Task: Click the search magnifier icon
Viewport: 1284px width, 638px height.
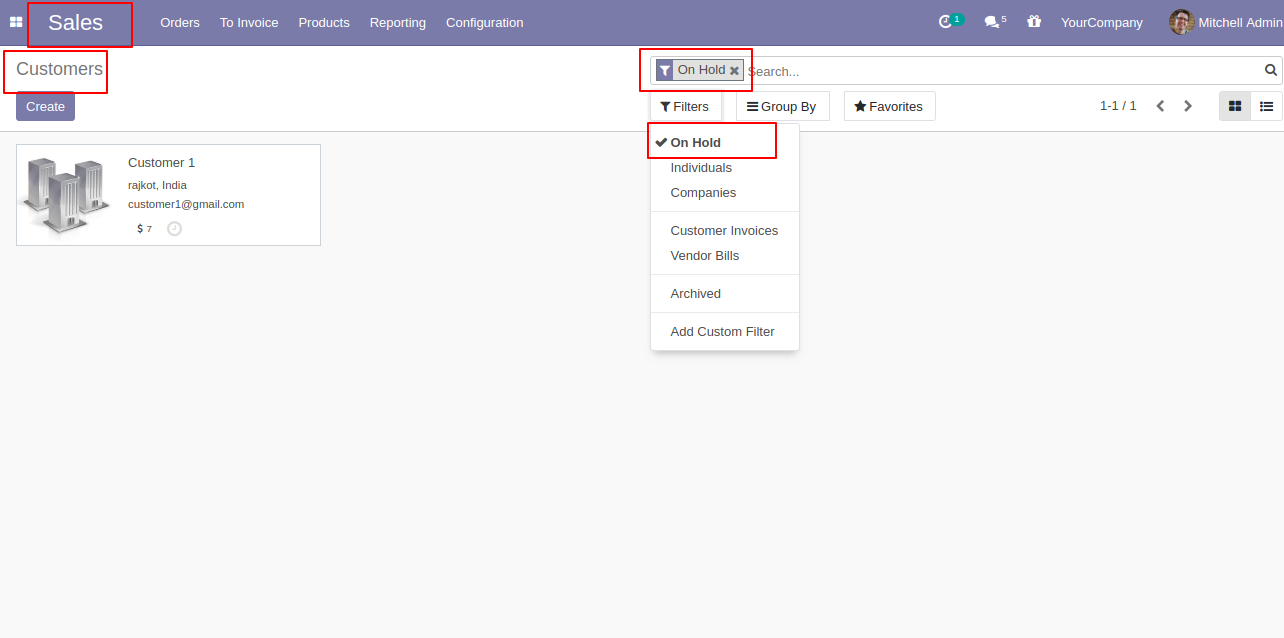Action: tap(1271, 70)
